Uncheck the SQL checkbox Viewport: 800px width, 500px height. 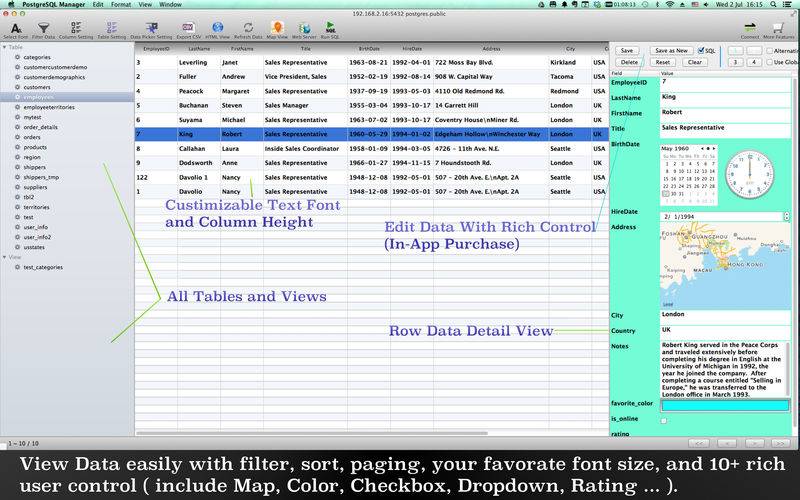pyautogui.click(x=701, y=49)
